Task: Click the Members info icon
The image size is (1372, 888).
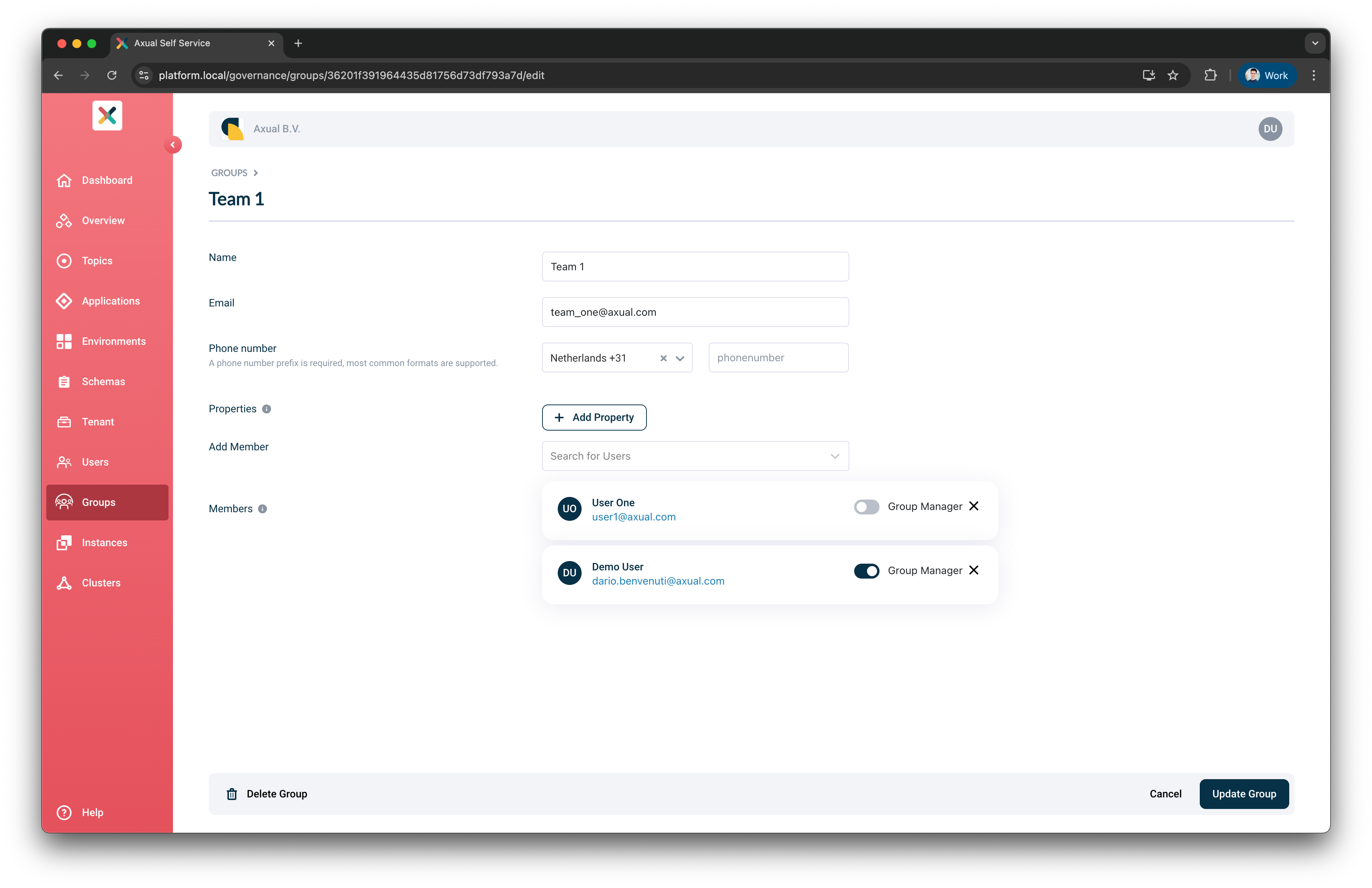Action: (262, 509)
